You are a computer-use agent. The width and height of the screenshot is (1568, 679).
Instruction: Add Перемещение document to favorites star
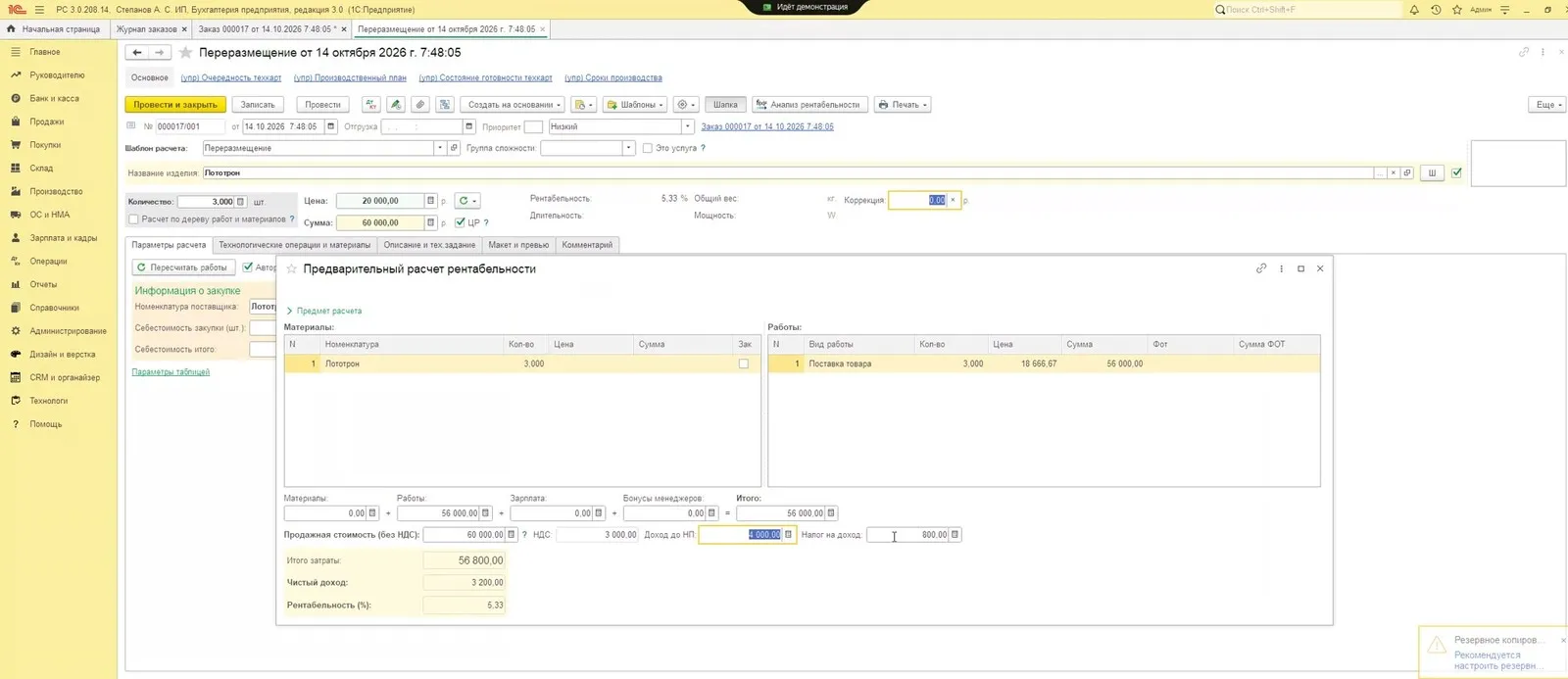185,53
